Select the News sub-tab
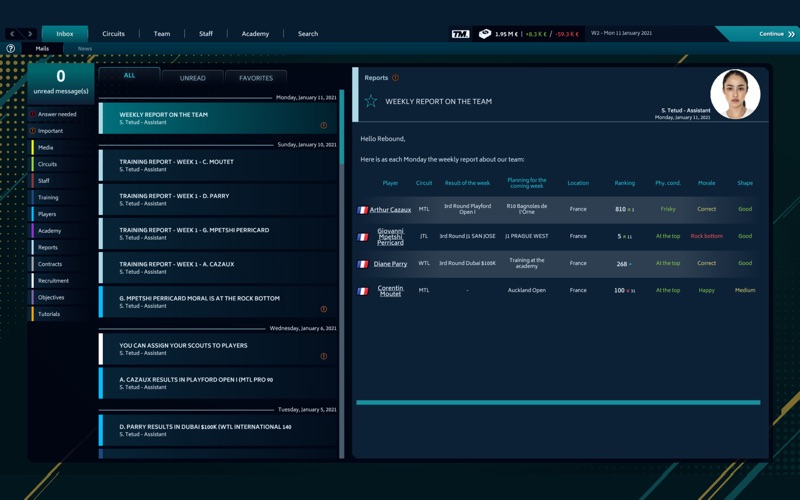 coord(85,48)
